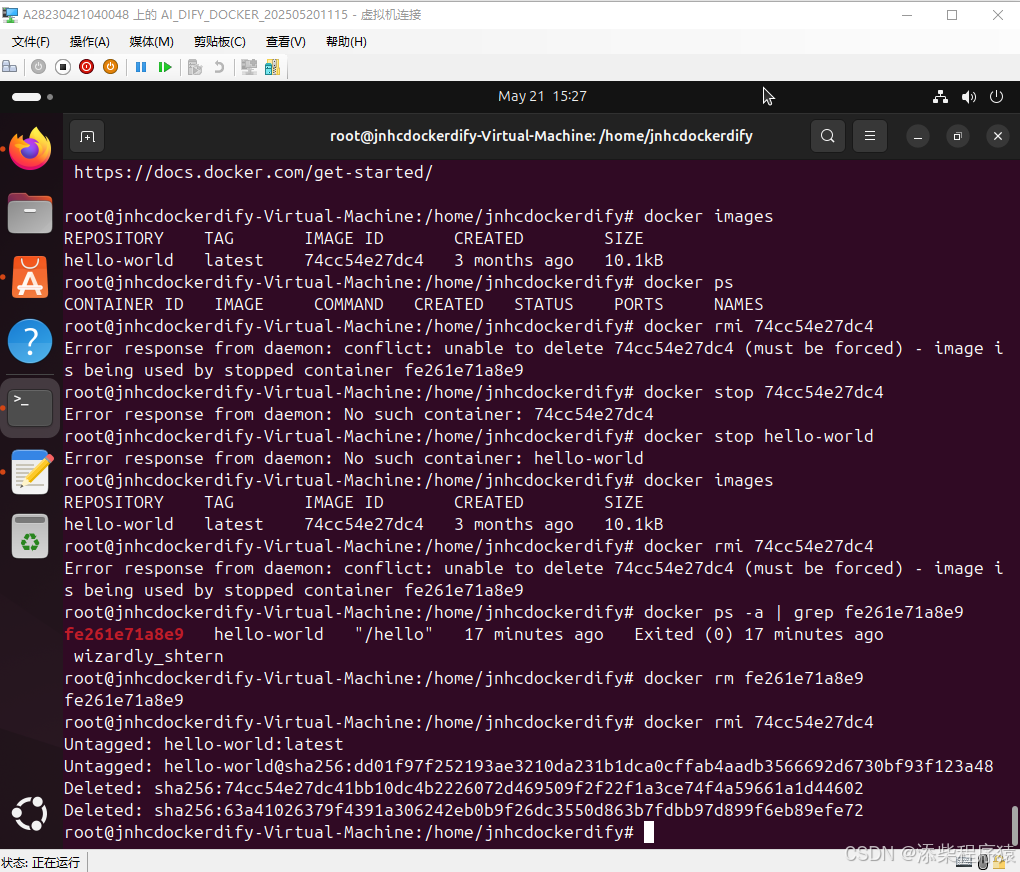Click the https://docs.docker.com/get-started/ link
This screenshot has height=872, width=1020.
(x=253, y=172)
